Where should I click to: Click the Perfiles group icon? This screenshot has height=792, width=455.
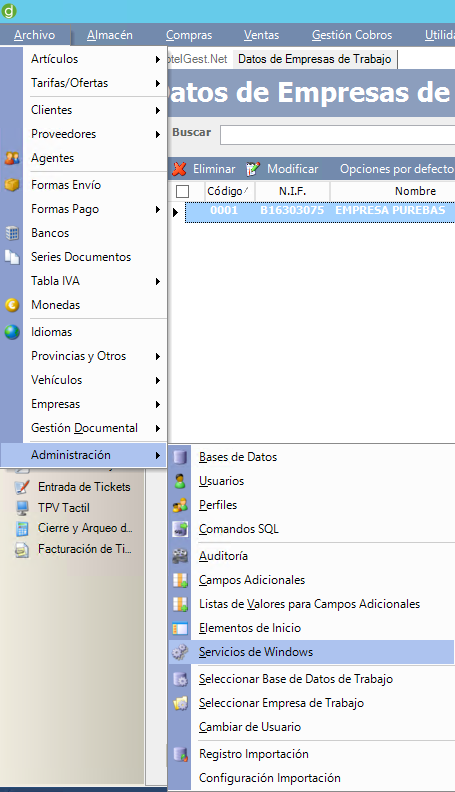(180, 505)
